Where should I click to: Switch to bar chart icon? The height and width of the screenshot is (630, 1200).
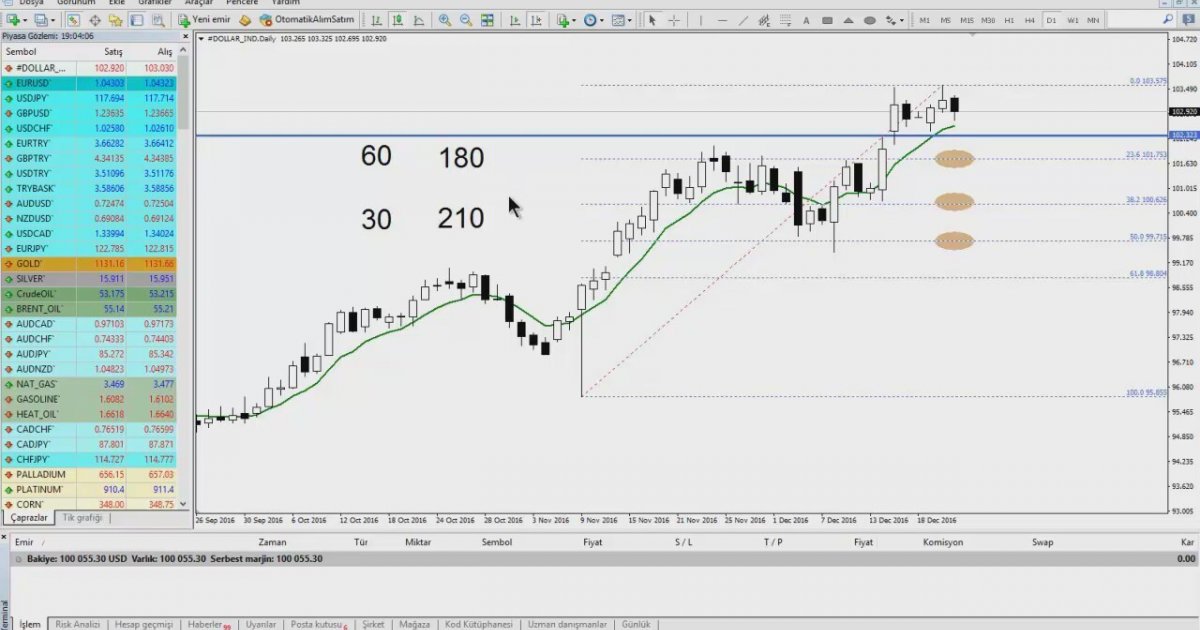[x=375, y=20]
